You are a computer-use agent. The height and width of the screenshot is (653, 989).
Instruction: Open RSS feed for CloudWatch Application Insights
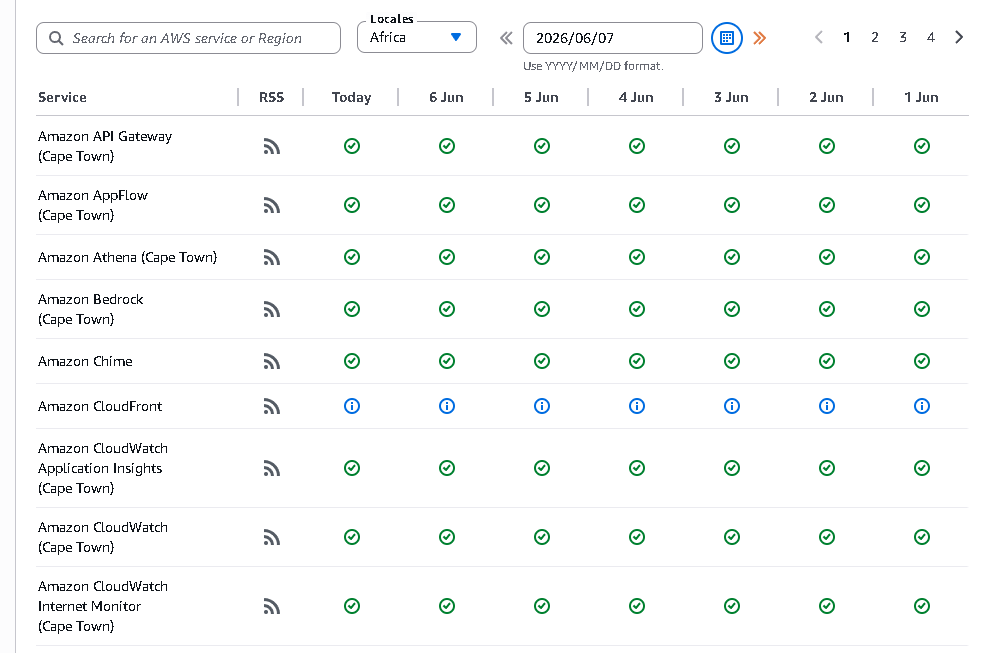click(271, 468)
